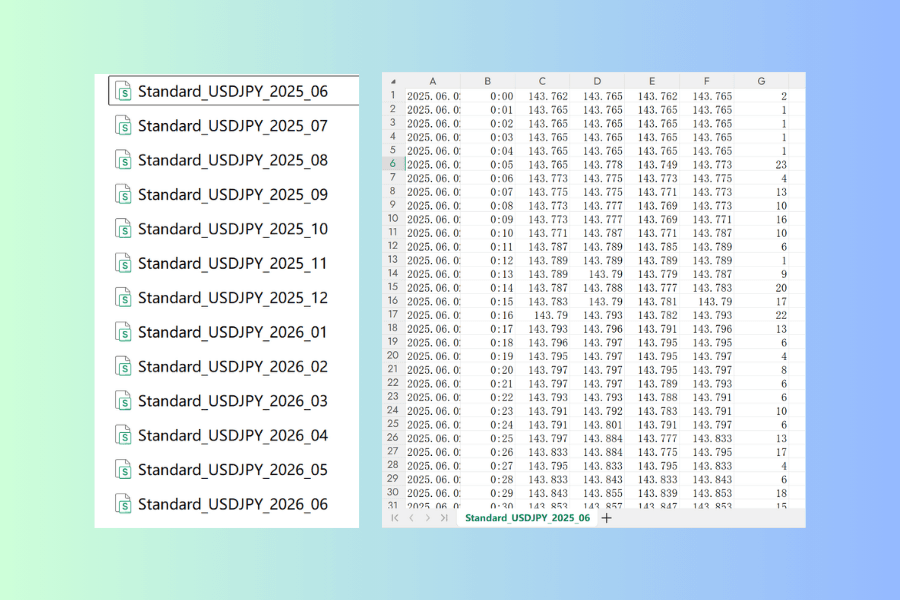Click the file icon of Standard_USDJPY_2026_05
Viewport: 900px width, 600px height.
123,470
